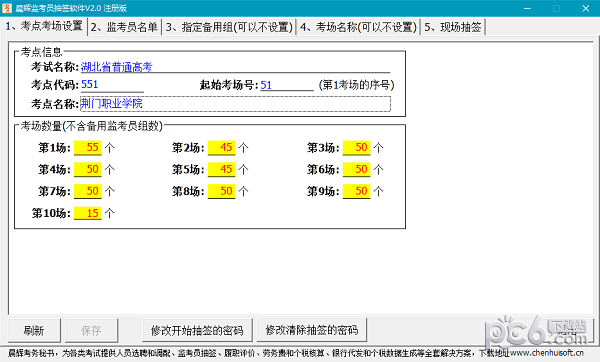The height and width of the screenshot is (362, 600).
Task: Select the 第4场 count field
Action: [88, 170]
